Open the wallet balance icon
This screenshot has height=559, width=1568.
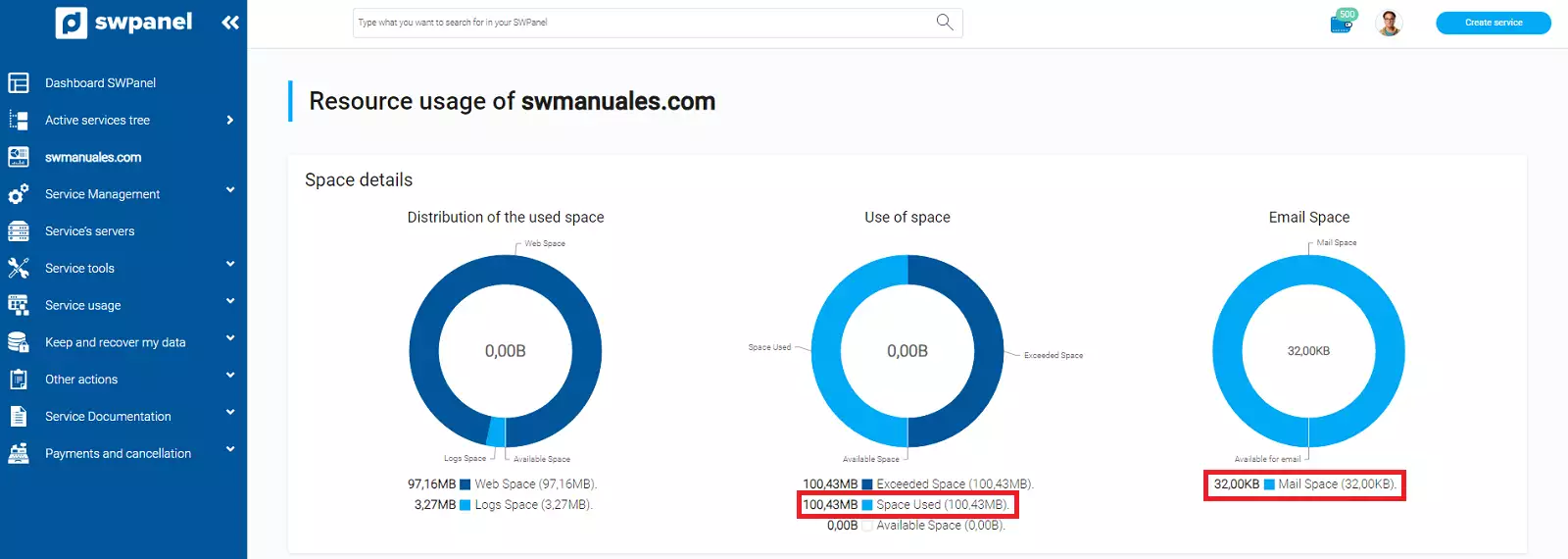click(x=1342, y=23)
